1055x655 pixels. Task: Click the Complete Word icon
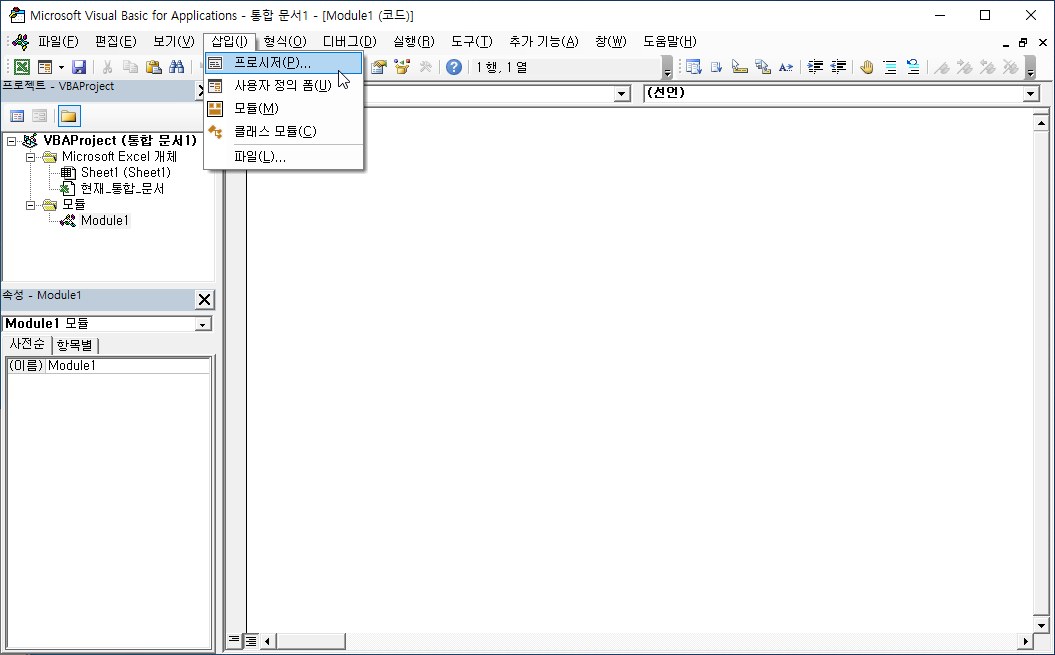click(x=785, y=67)
